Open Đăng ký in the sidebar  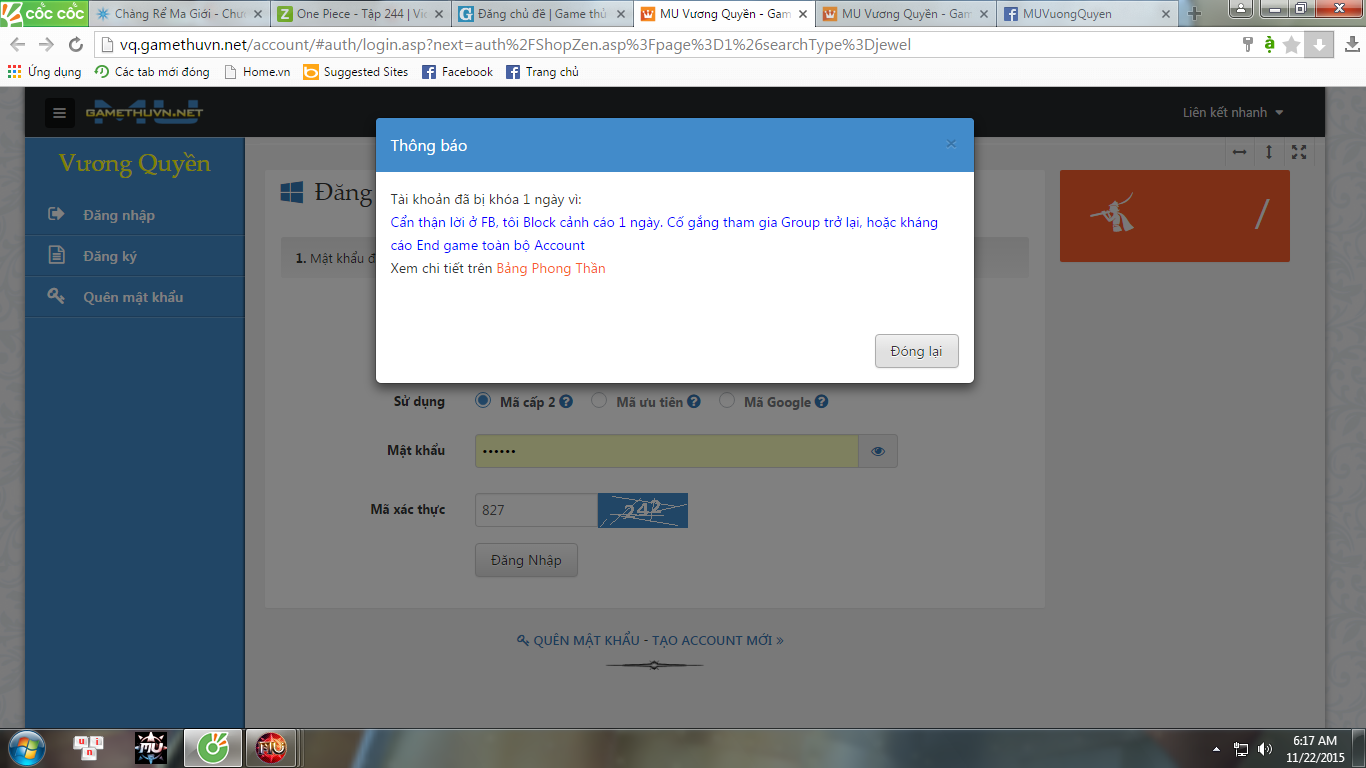[x=110, y=256]
